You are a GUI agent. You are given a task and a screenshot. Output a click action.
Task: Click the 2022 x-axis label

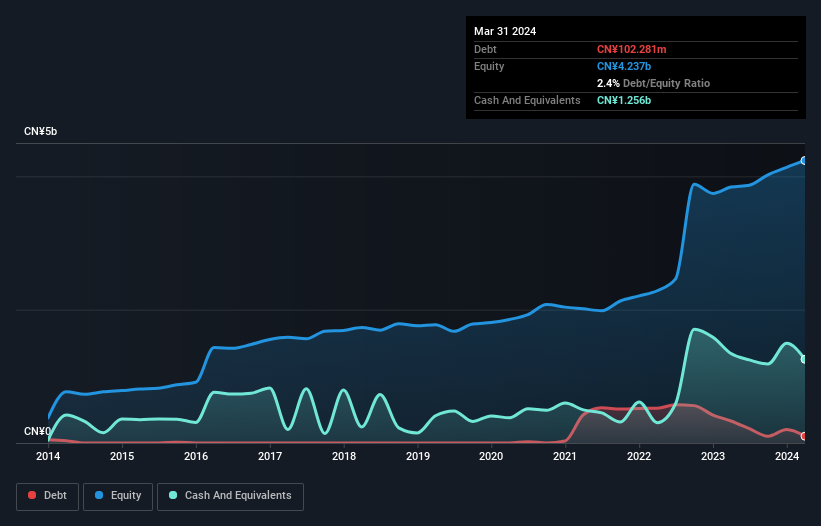click(x=639, y=456)
